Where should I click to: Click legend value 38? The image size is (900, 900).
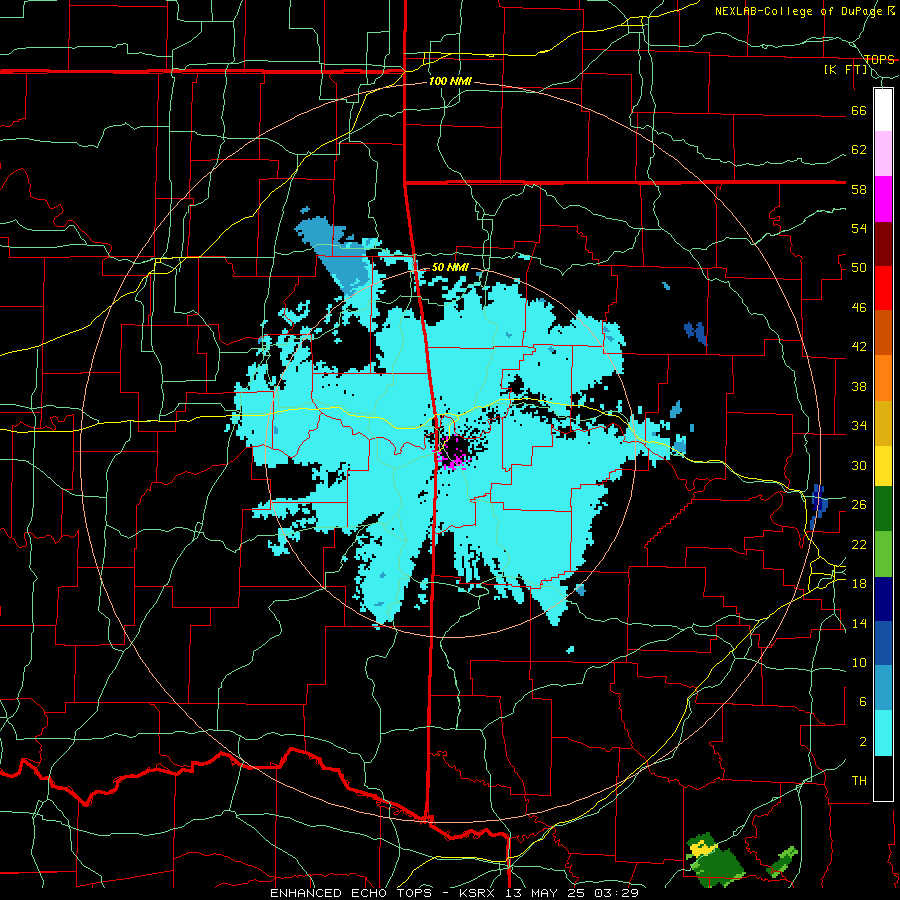[859, 386]
